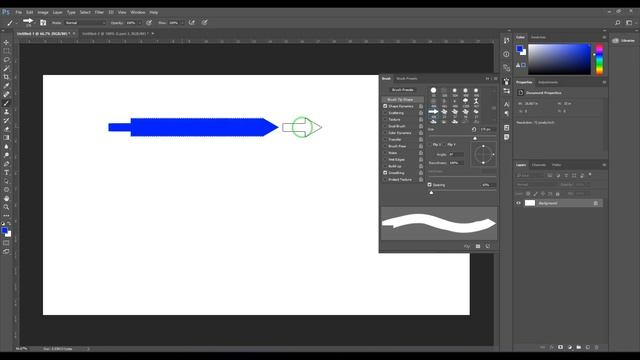Toggle the Brush panel from options bar
This screenshot has height=360, width=640.
tap(43, 23)
